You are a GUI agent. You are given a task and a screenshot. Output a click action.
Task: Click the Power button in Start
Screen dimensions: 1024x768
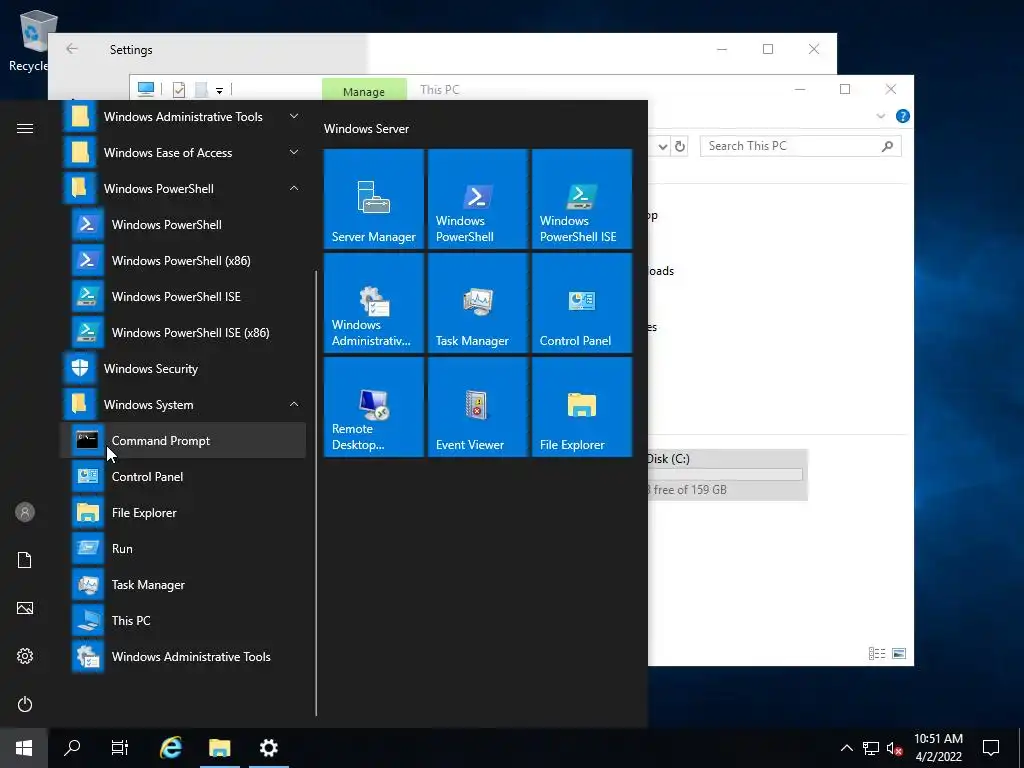pos(25,704)
